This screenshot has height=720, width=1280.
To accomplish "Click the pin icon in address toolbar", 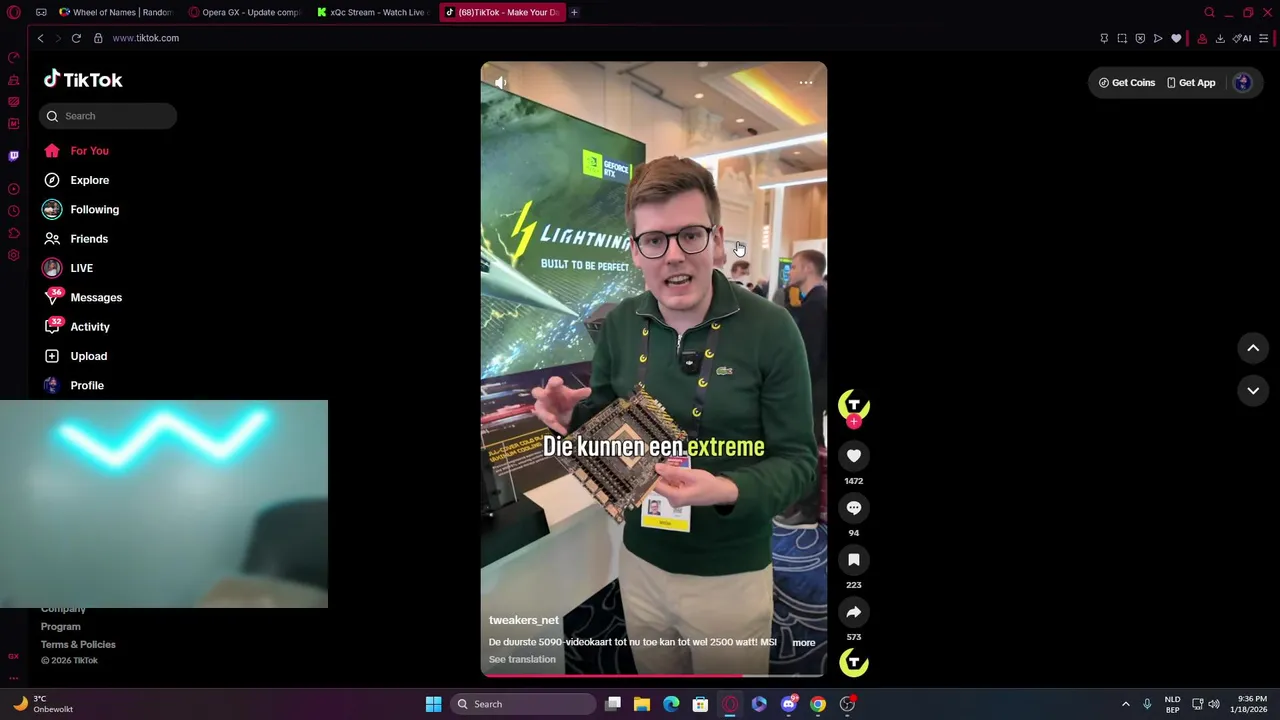I will coord(1104,38).
